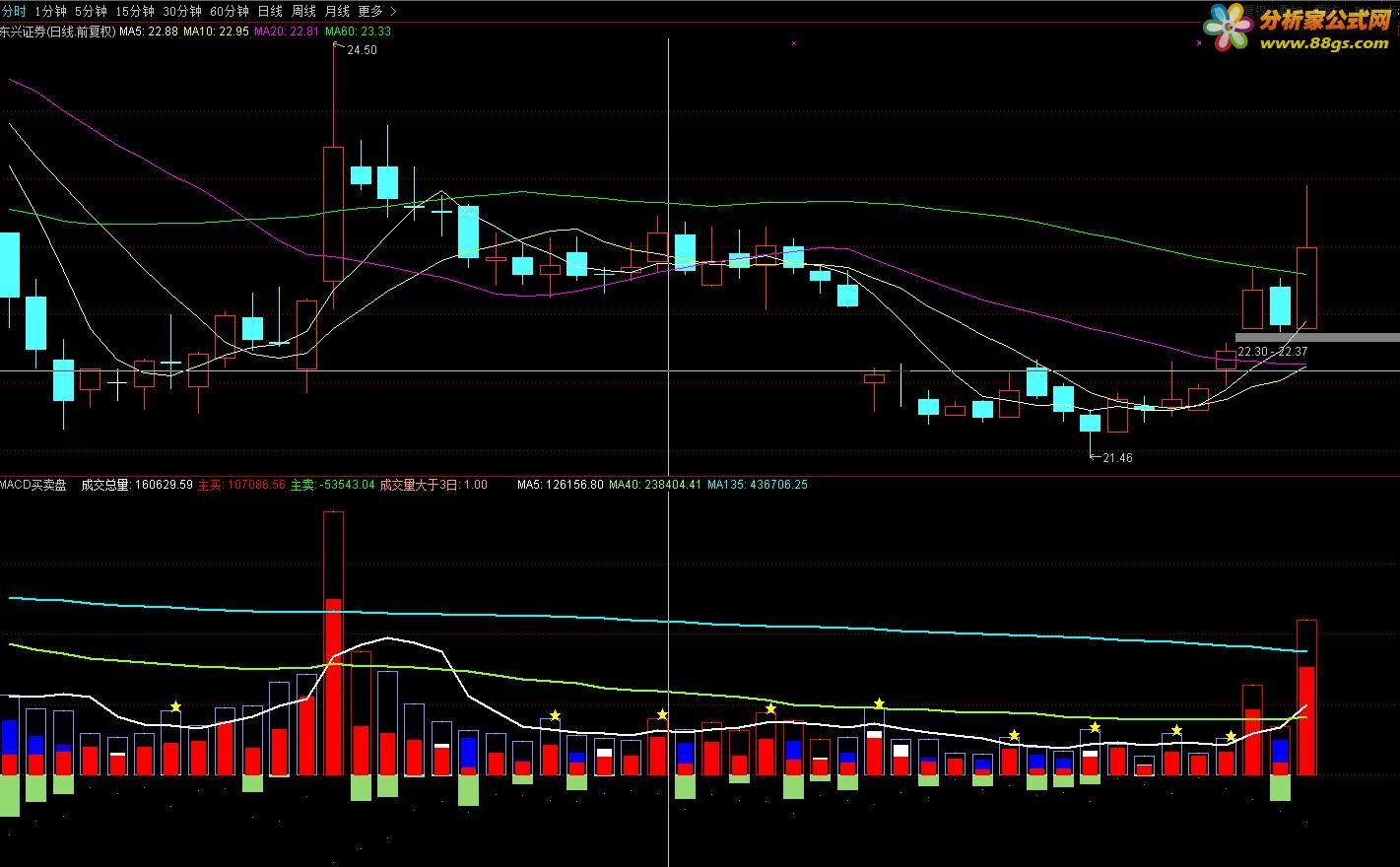Open the 更多 more periods menu
The height and width of the screenshot is (867, 1400).
(x=370, y=11)
